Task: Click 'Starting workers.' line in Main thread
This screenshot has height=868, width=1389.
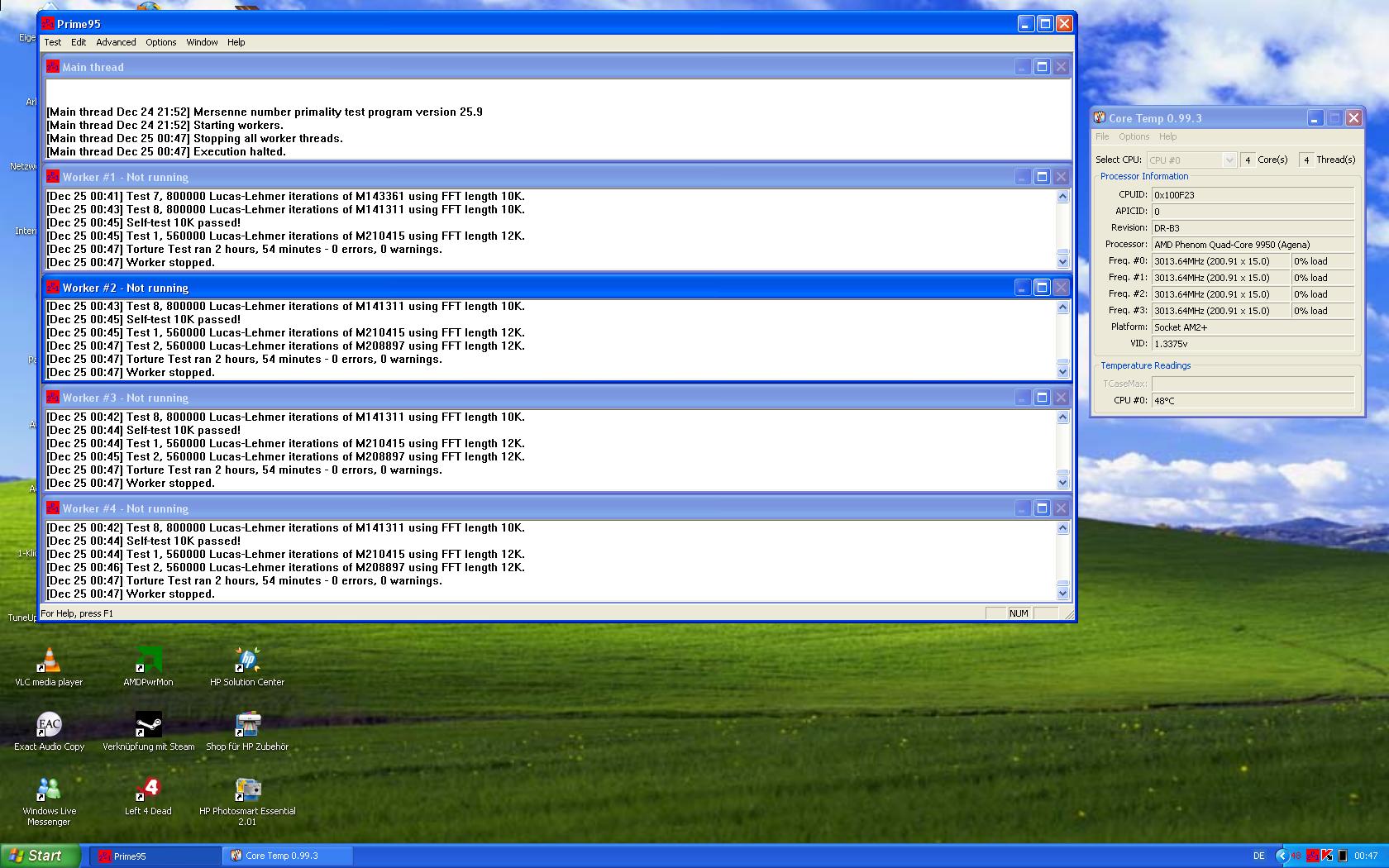Action: click(165, 126)
